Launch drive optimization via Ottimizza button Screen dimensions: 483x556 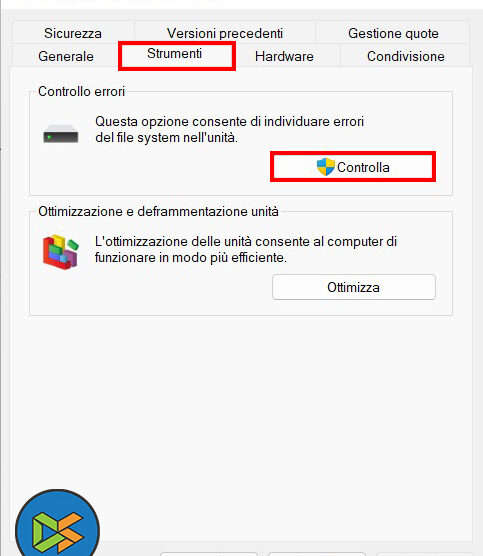pyautogui.click(x=354, y=287)
